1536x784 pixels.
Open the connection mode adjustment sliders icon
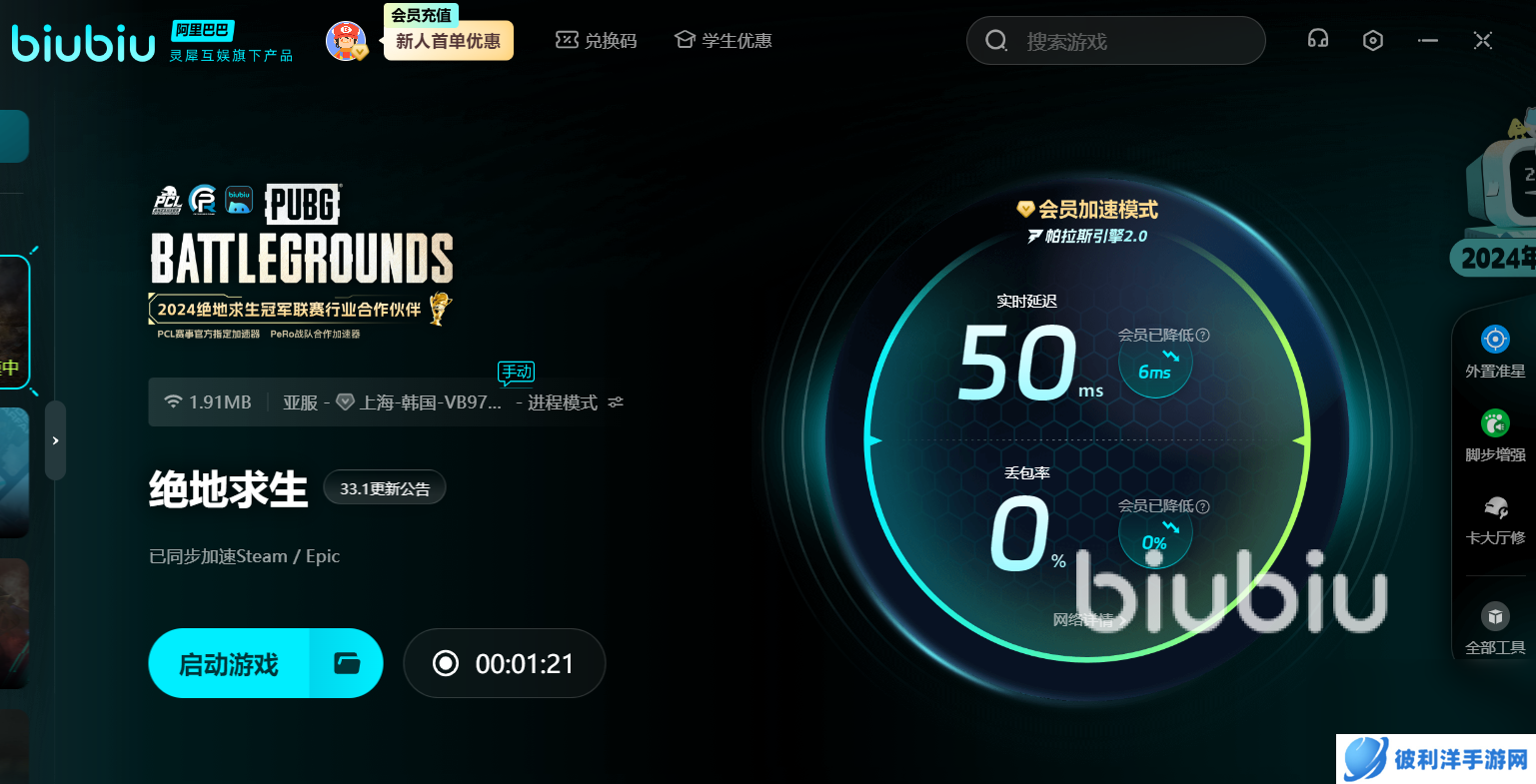coord(615,401)
